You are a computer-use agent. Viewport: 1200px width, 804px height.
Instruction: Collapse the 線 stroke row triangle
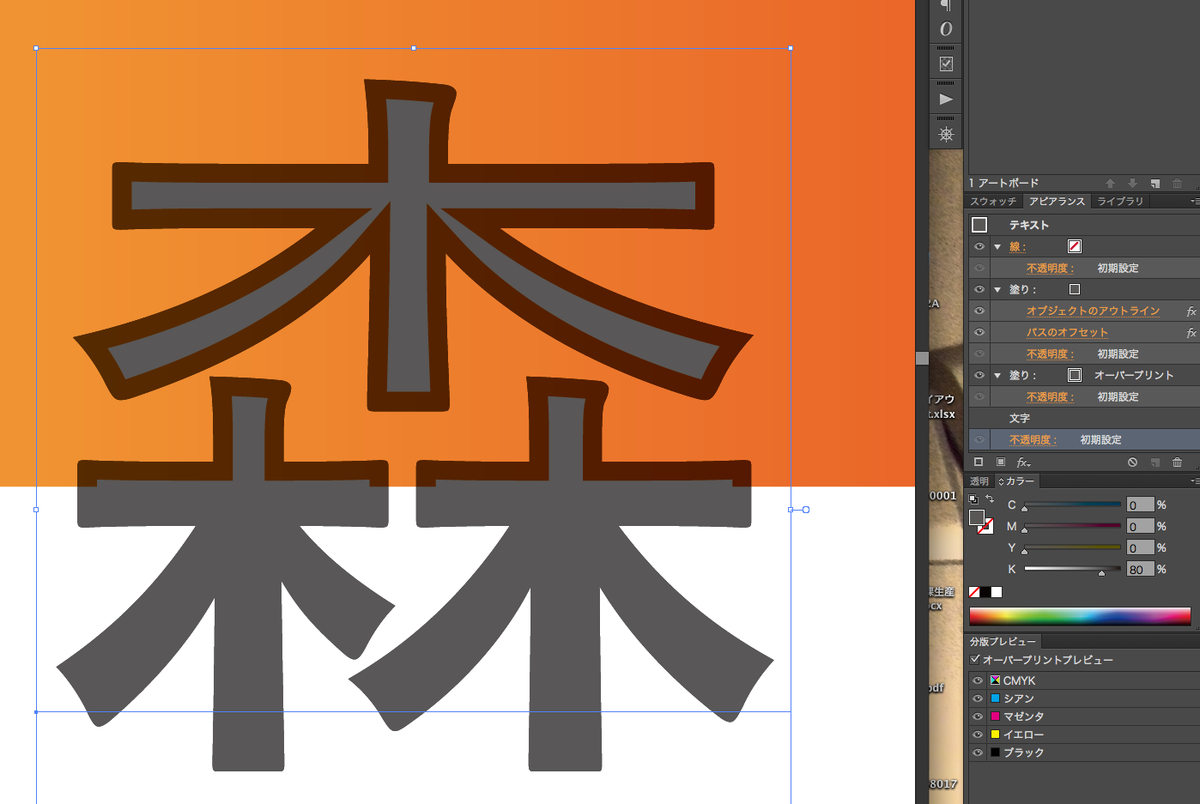click(997, 247)
